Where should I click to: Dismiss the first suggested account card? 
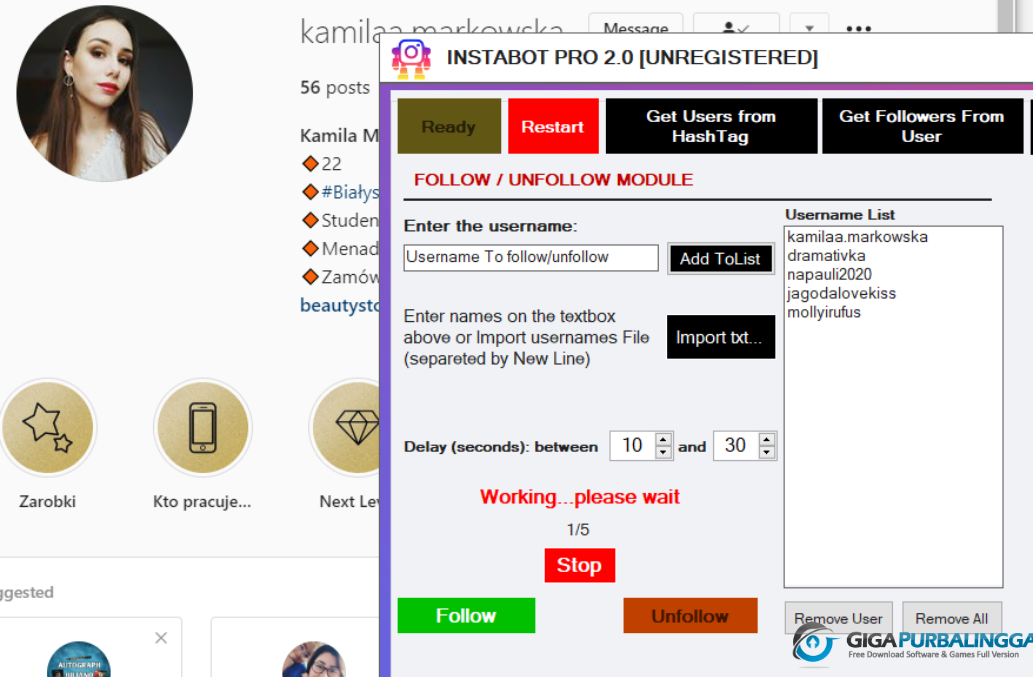coord(161,637)
